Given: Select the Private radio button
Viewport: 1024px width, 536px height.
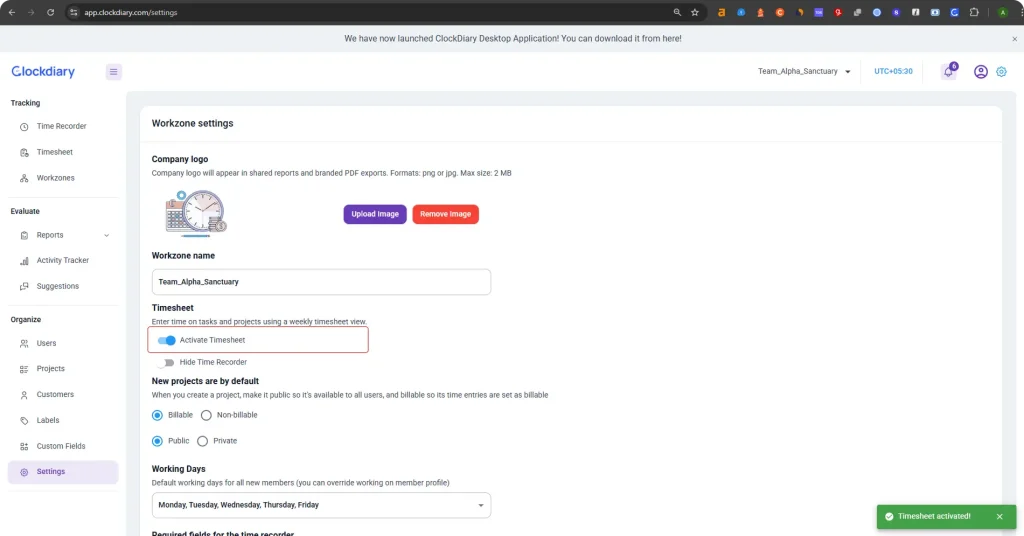Looking at the screenshot, I should tap(202, 441).
